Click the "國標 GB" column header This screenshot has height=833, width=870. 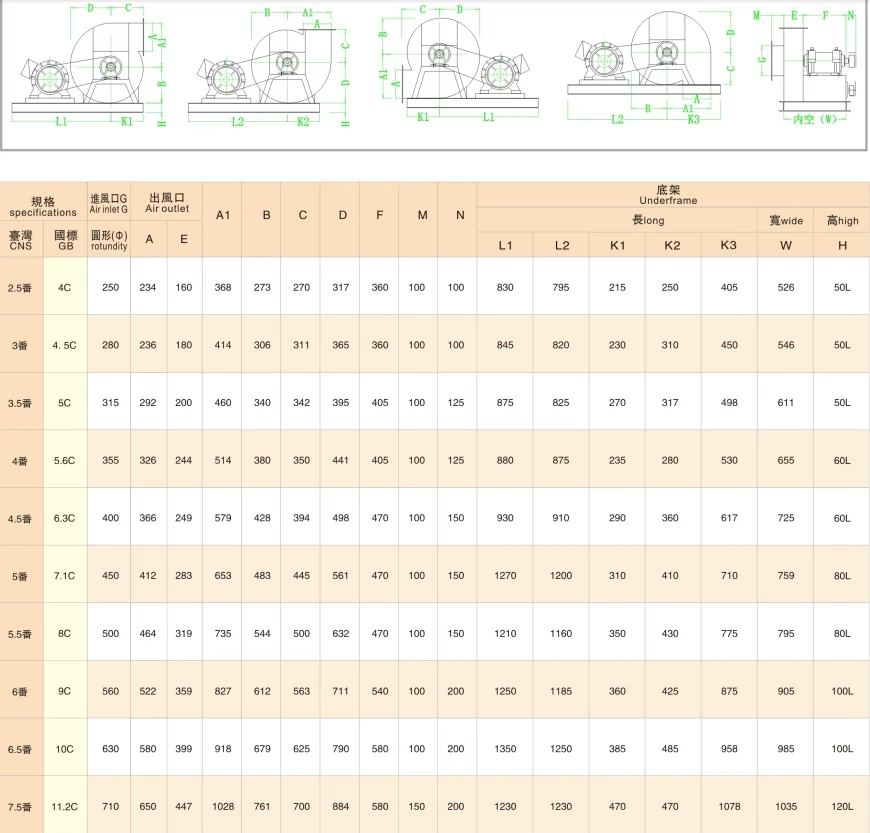(x=65, y=240)
